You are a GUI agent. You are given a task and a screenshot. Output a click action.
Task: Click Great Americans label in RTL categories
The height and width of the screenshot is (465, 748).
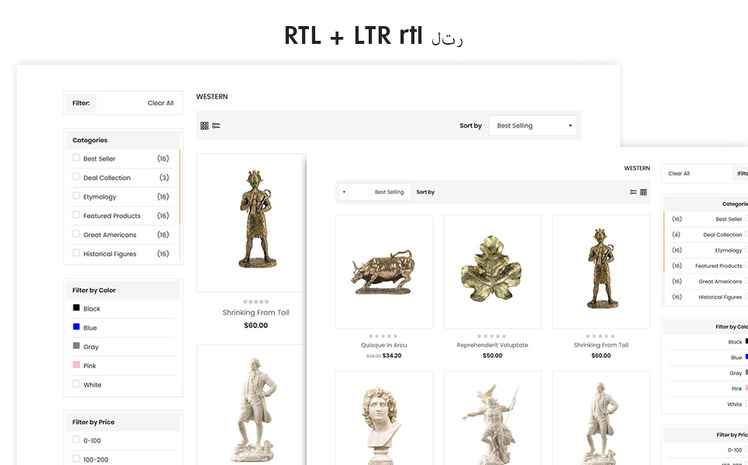click(x=720, y=281)
